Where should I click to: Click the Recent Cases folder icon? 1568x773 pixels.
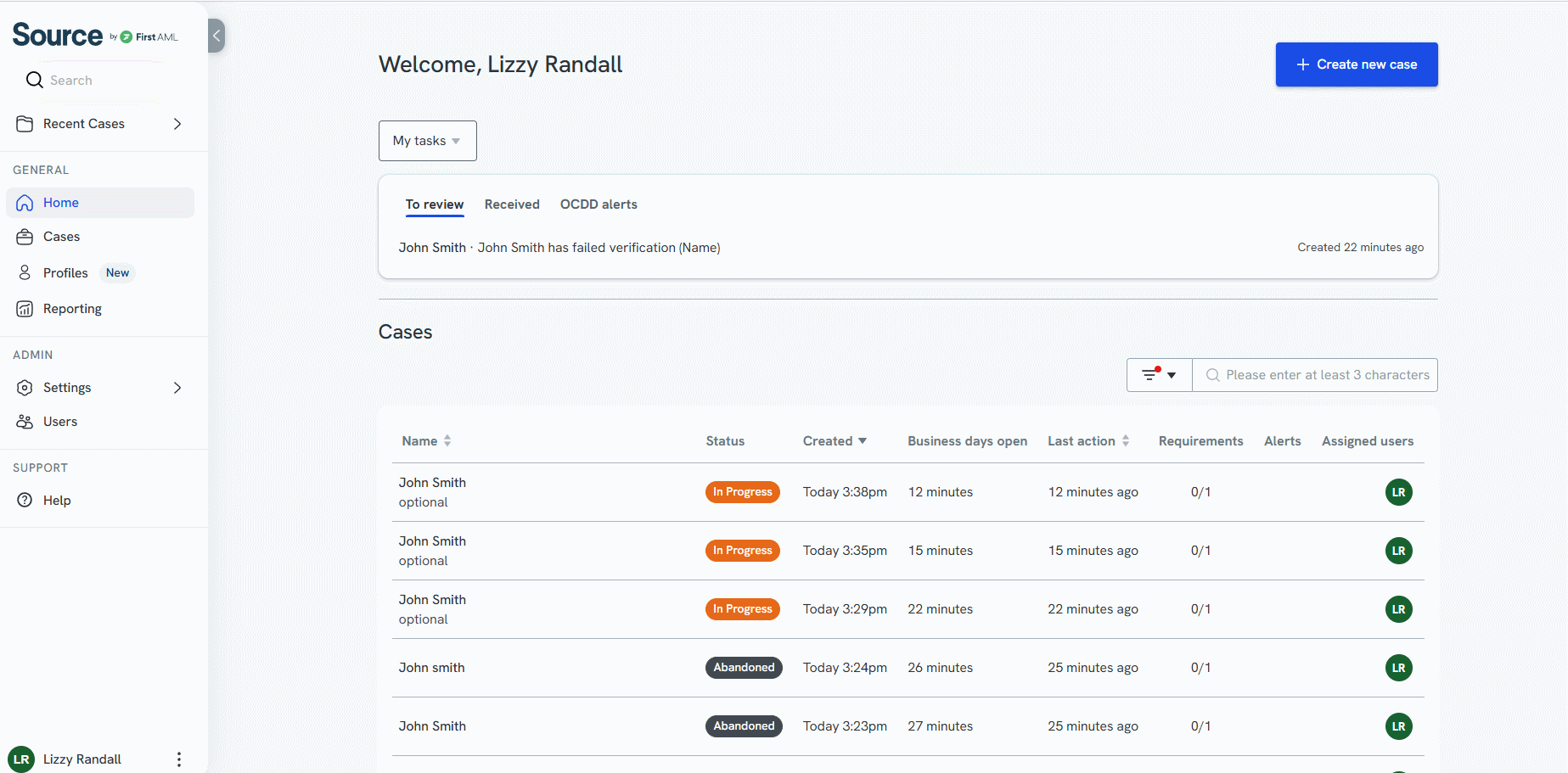click(x=25, y=124)
